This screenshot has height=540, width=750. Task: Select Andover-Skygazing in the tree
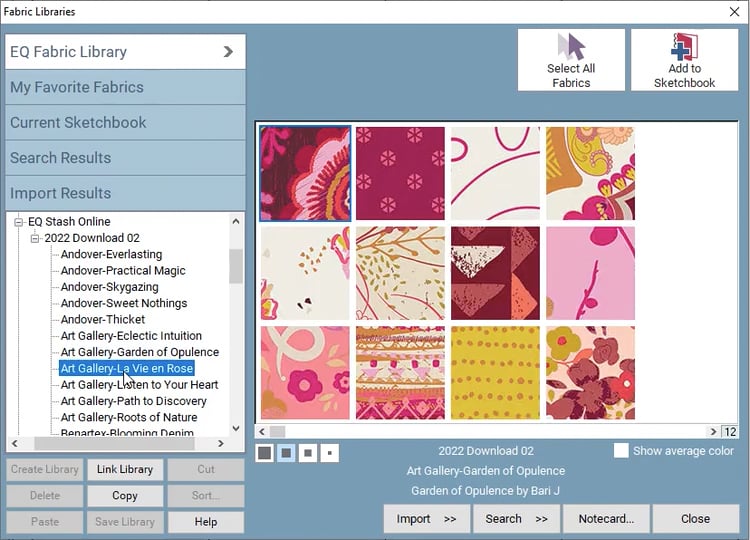coord(110,287)
